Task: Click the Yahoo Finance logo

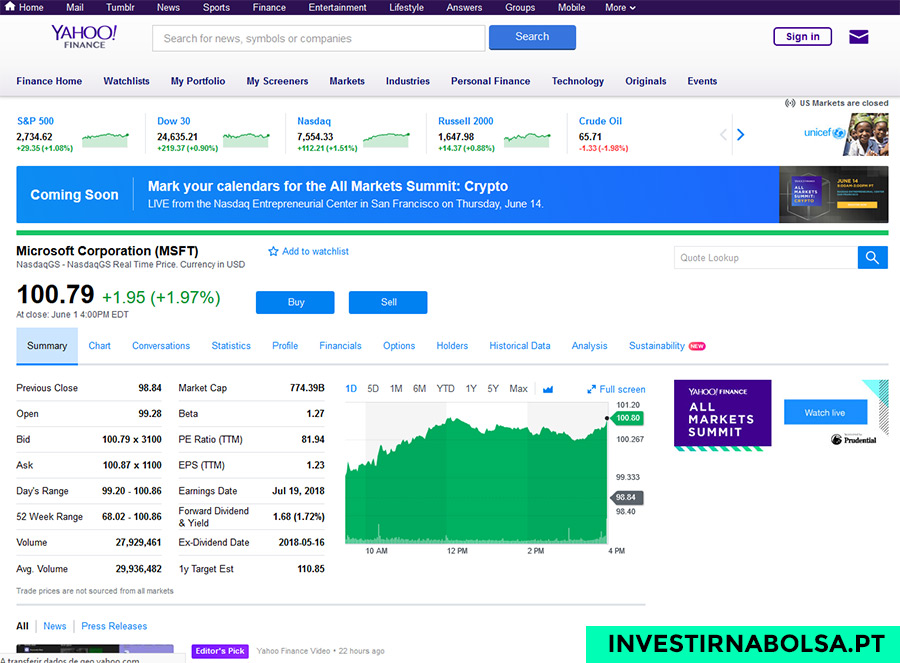Action: pos(84,36)
